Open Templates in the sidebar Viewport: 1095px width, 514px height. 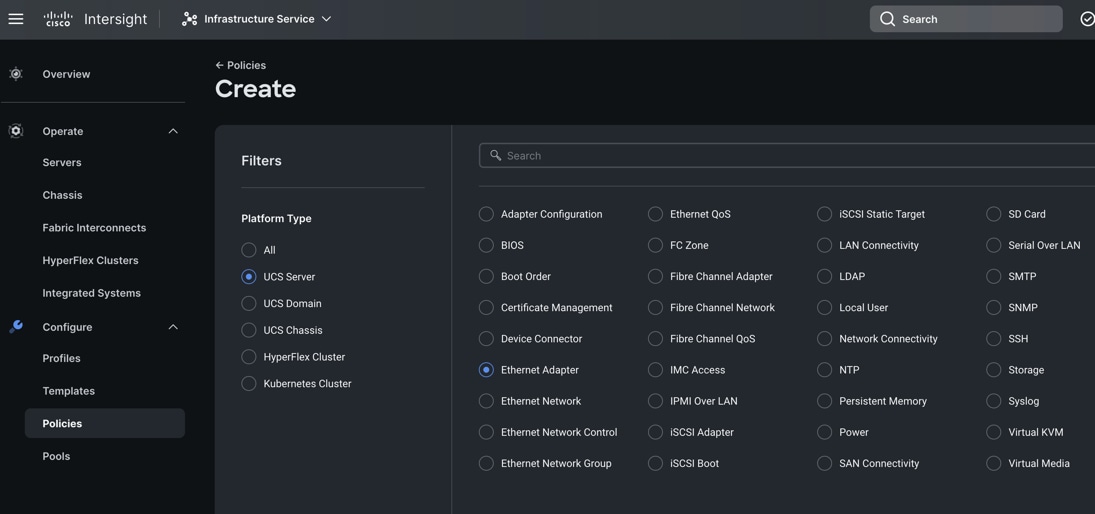tap(68, 391)
